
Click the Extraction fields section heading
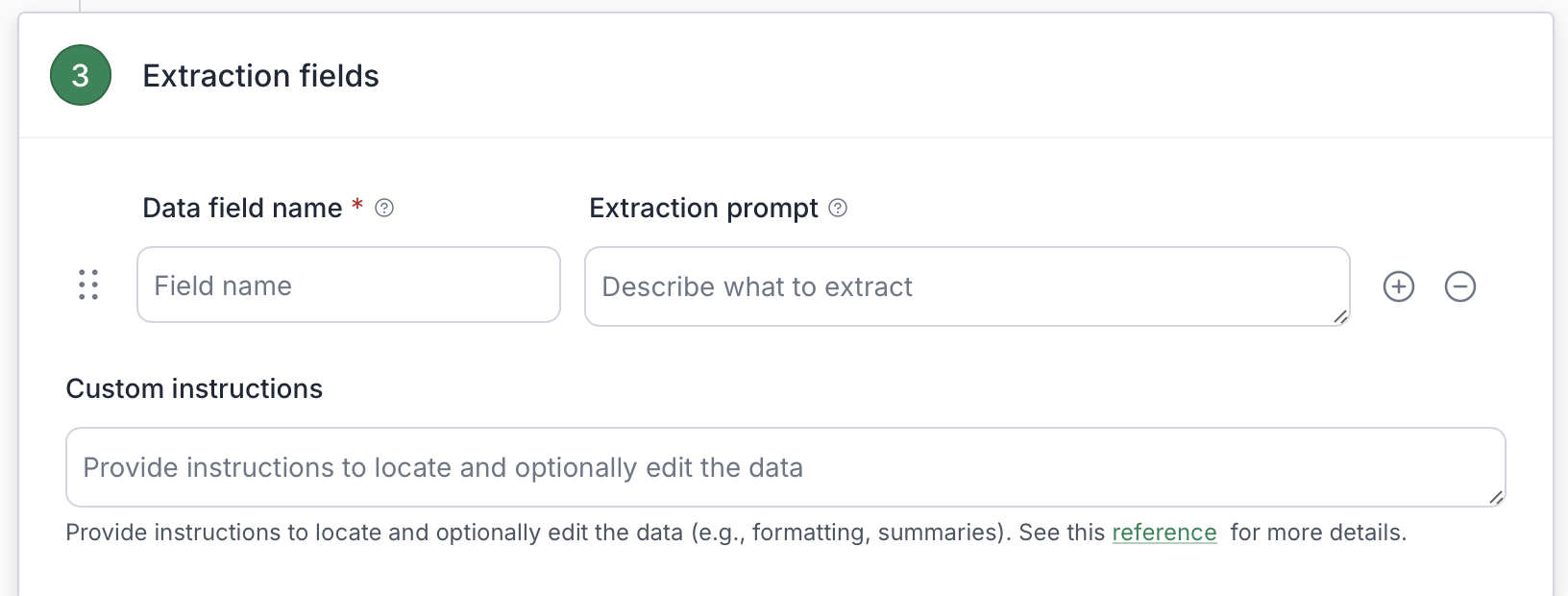(261, 76)
